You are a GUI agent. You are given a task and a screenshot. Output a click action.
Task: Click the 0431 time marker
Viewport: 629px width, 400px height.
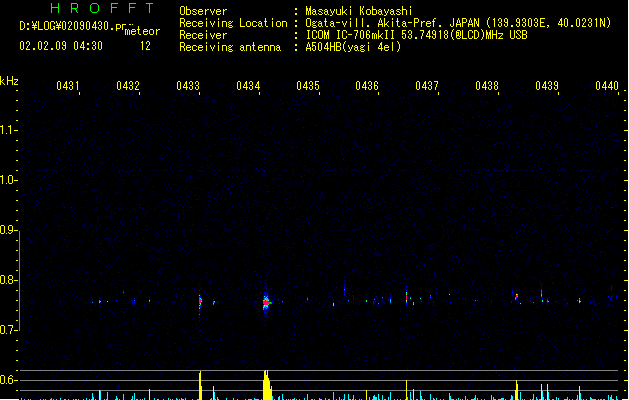click(x=67, y=86)
